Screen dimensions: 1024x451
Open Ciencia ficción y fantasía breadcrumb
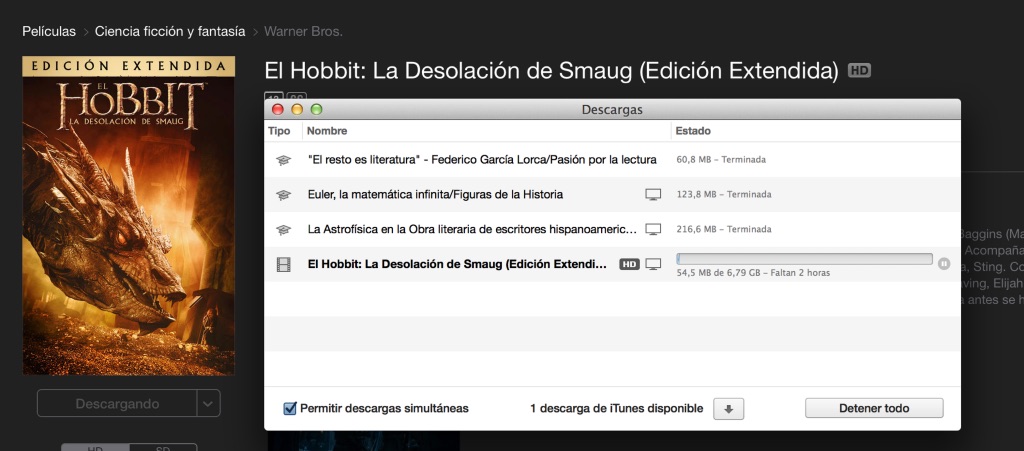pyautogui.click(x=170, y=31)
